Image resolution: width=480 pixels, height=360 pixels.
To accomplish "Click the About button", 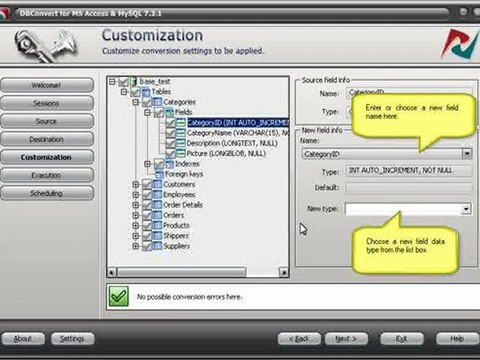I will point(23,339).
